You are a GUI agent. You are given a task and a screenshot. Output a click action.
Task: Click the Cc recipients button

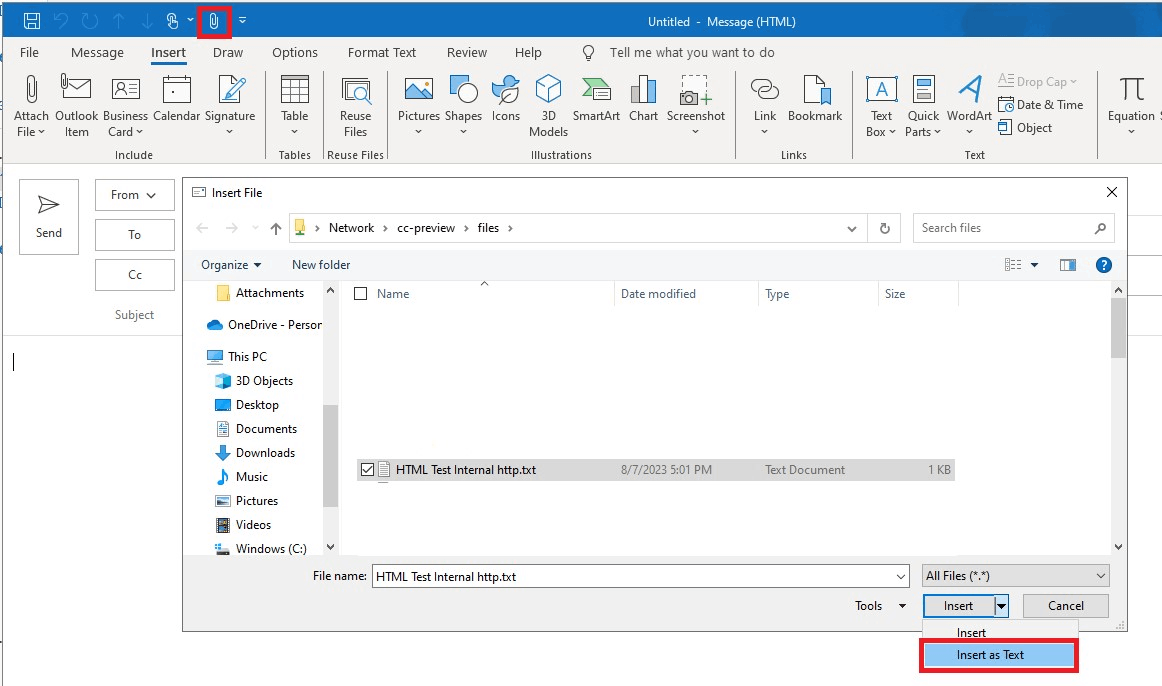tap(134, 275)
